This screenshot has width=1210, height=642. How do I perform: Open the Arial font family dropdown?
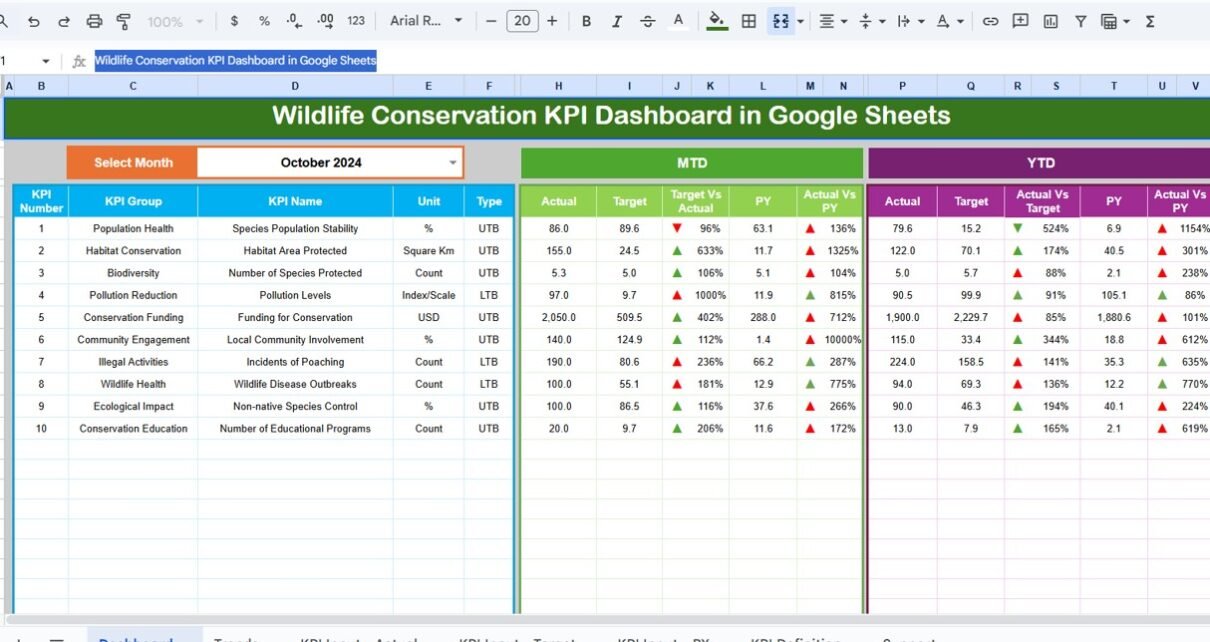click(x=426, y=21)
